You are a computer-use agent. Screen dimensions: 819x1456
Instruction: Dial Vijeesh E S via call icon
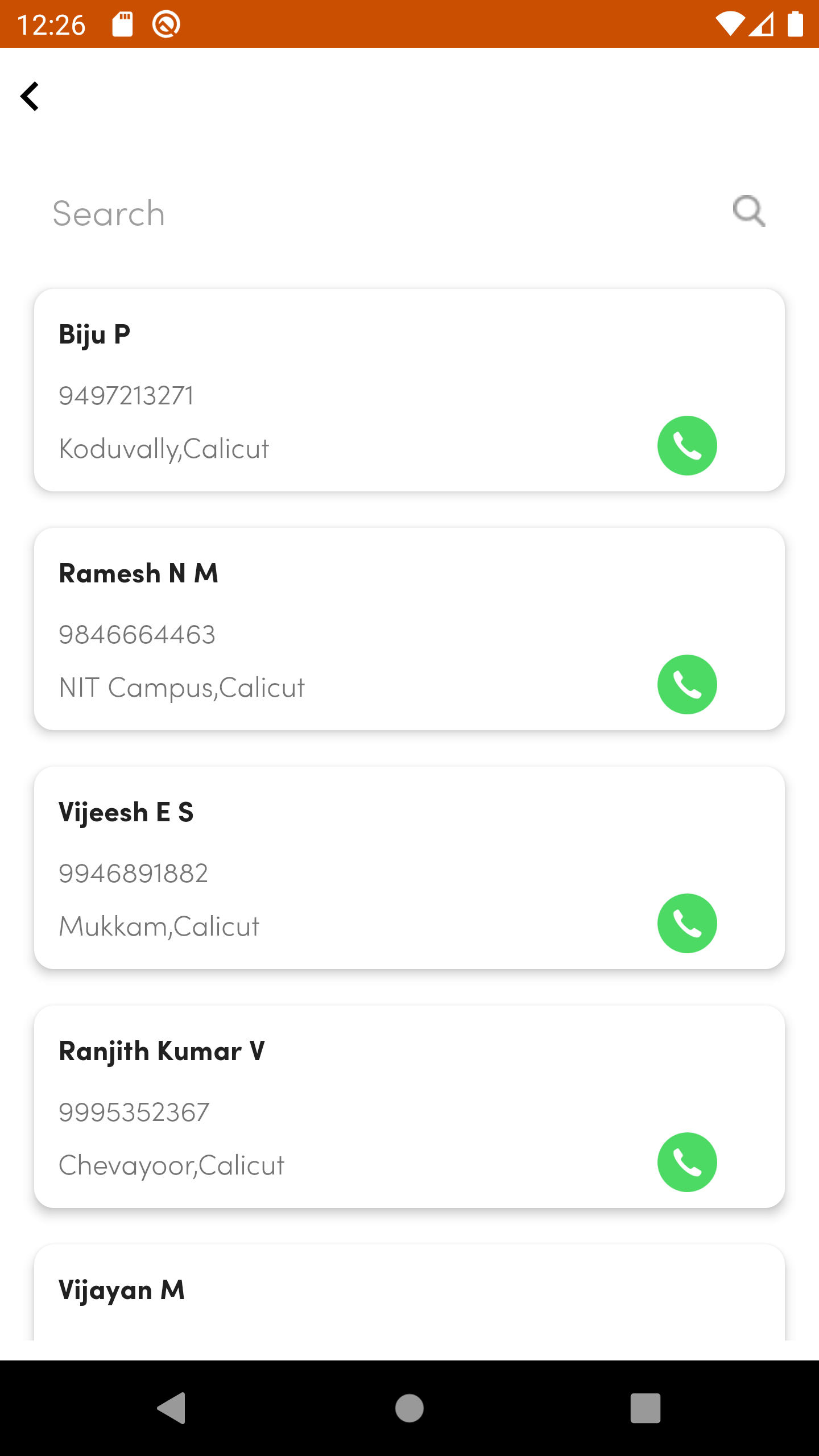click(687, 923)
